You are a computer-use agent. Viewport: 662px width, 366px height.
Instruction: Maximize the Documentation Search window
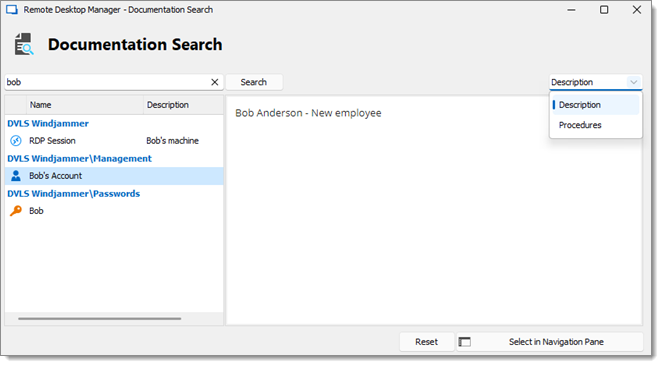(604, 10)
